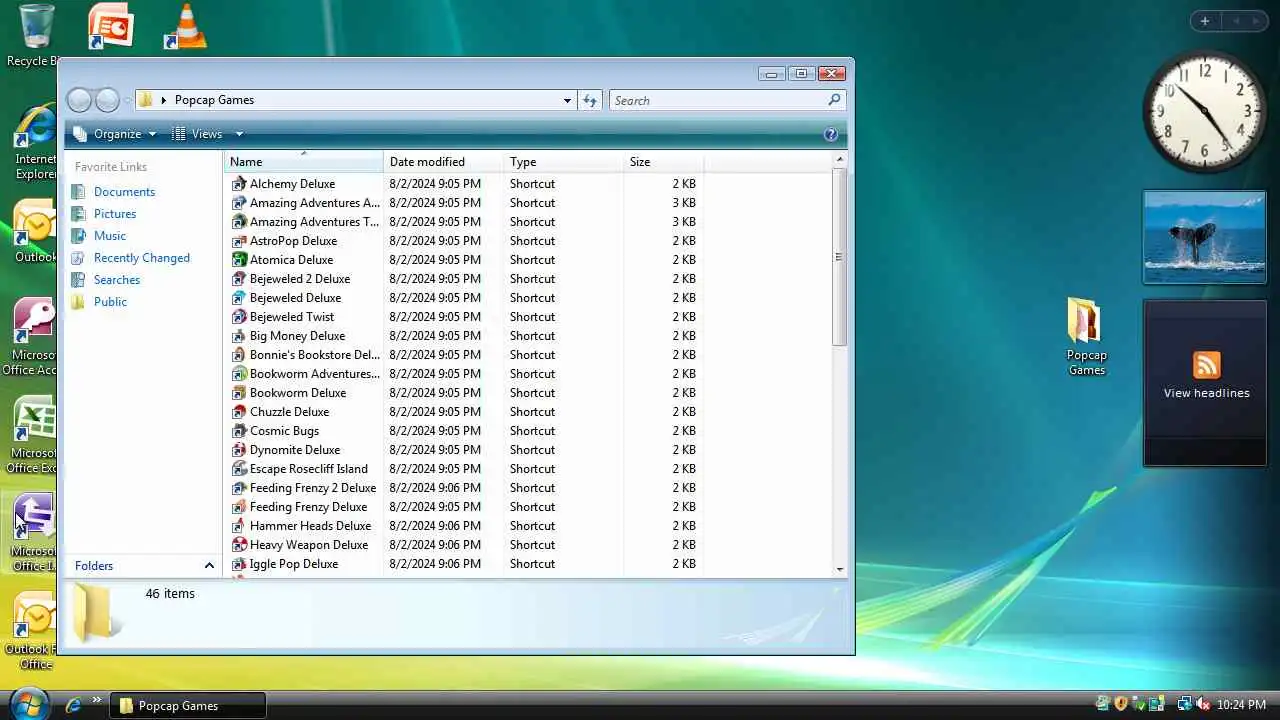Select the Popcap Games desktop folder
This screenshot has height=720, width=1280.
(x=1086, y=336)
